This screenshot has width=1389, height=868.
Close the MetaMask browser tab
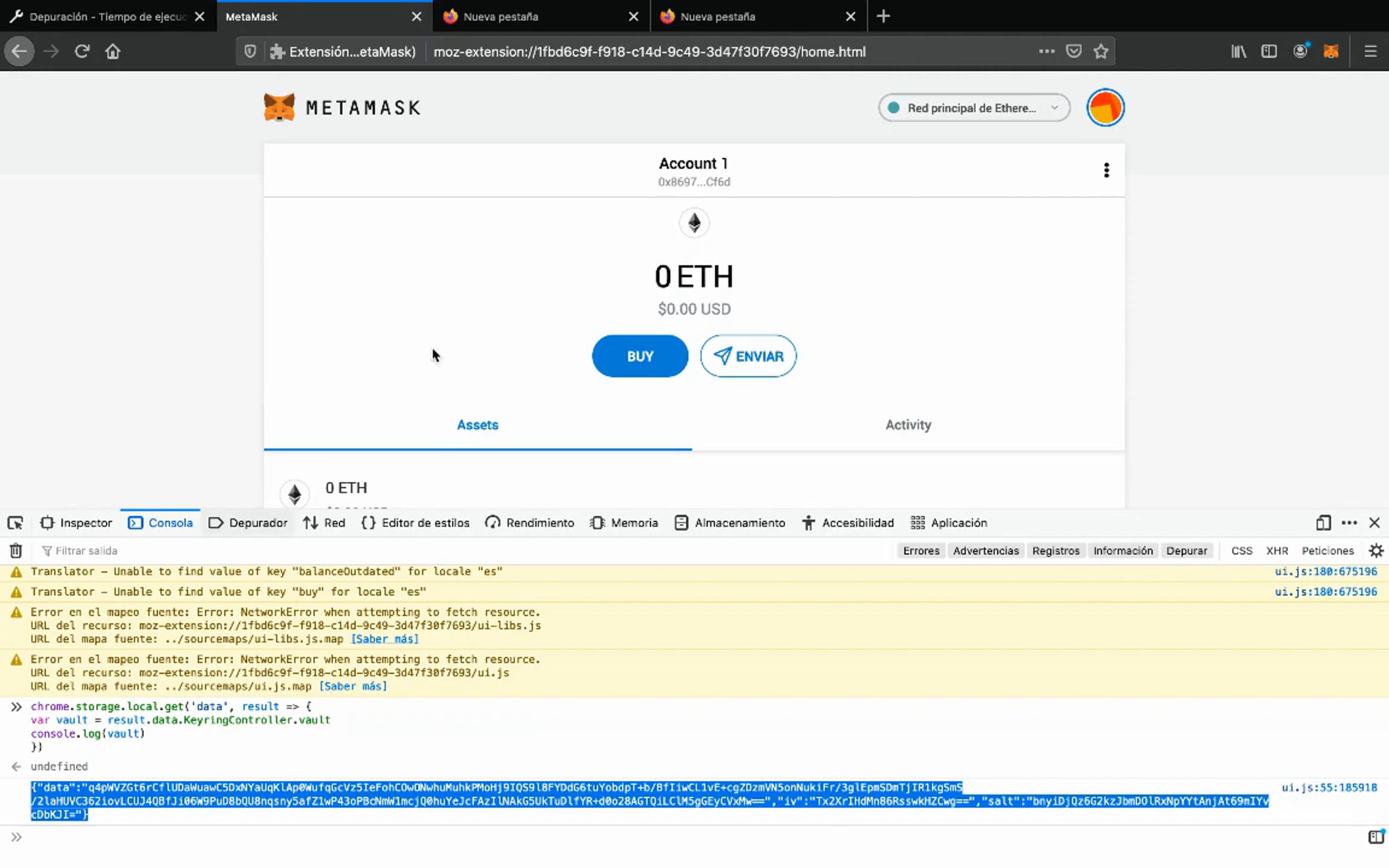click(416, 17)
